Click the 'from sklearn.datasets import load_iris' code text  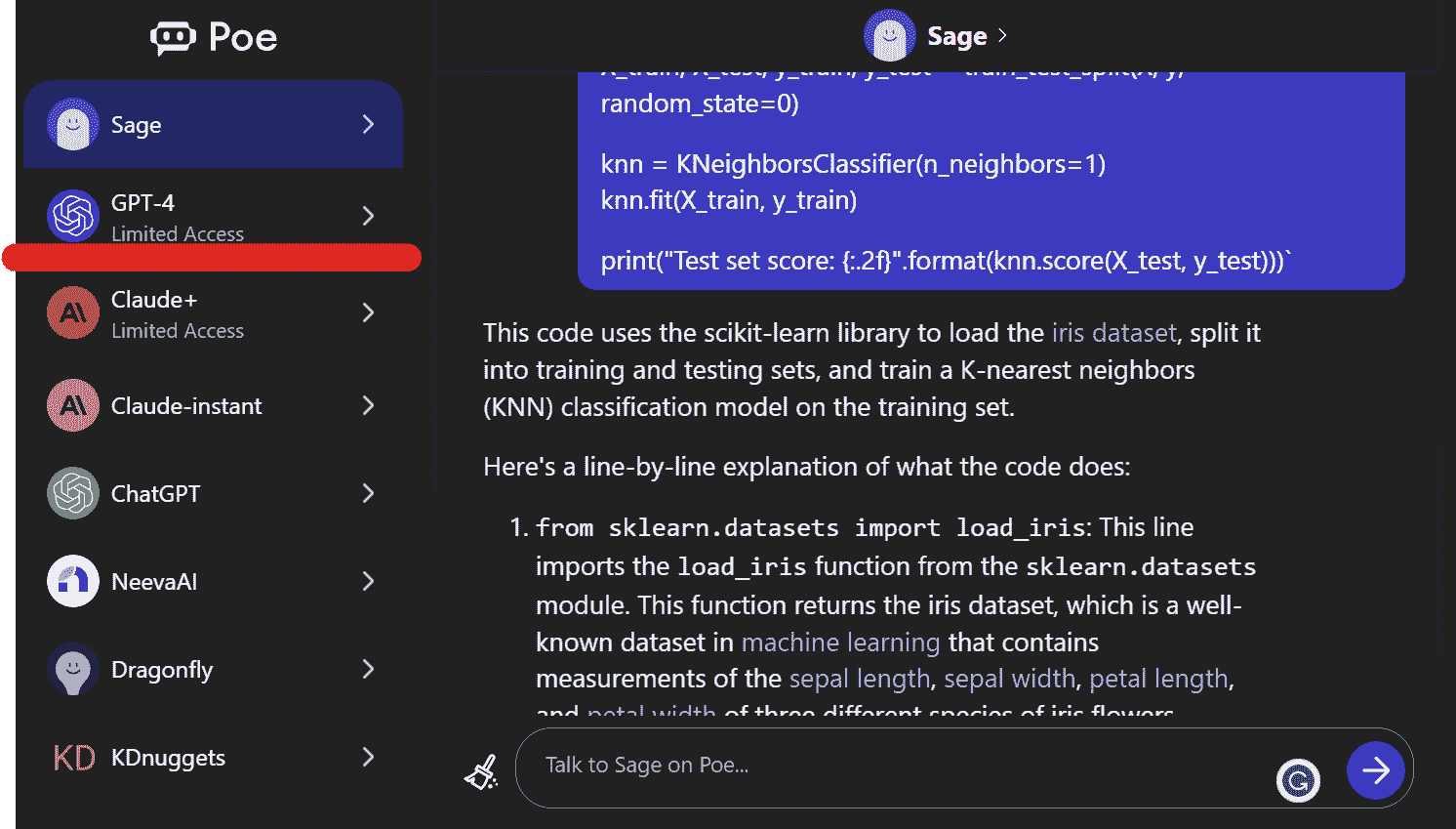[811, 528]
